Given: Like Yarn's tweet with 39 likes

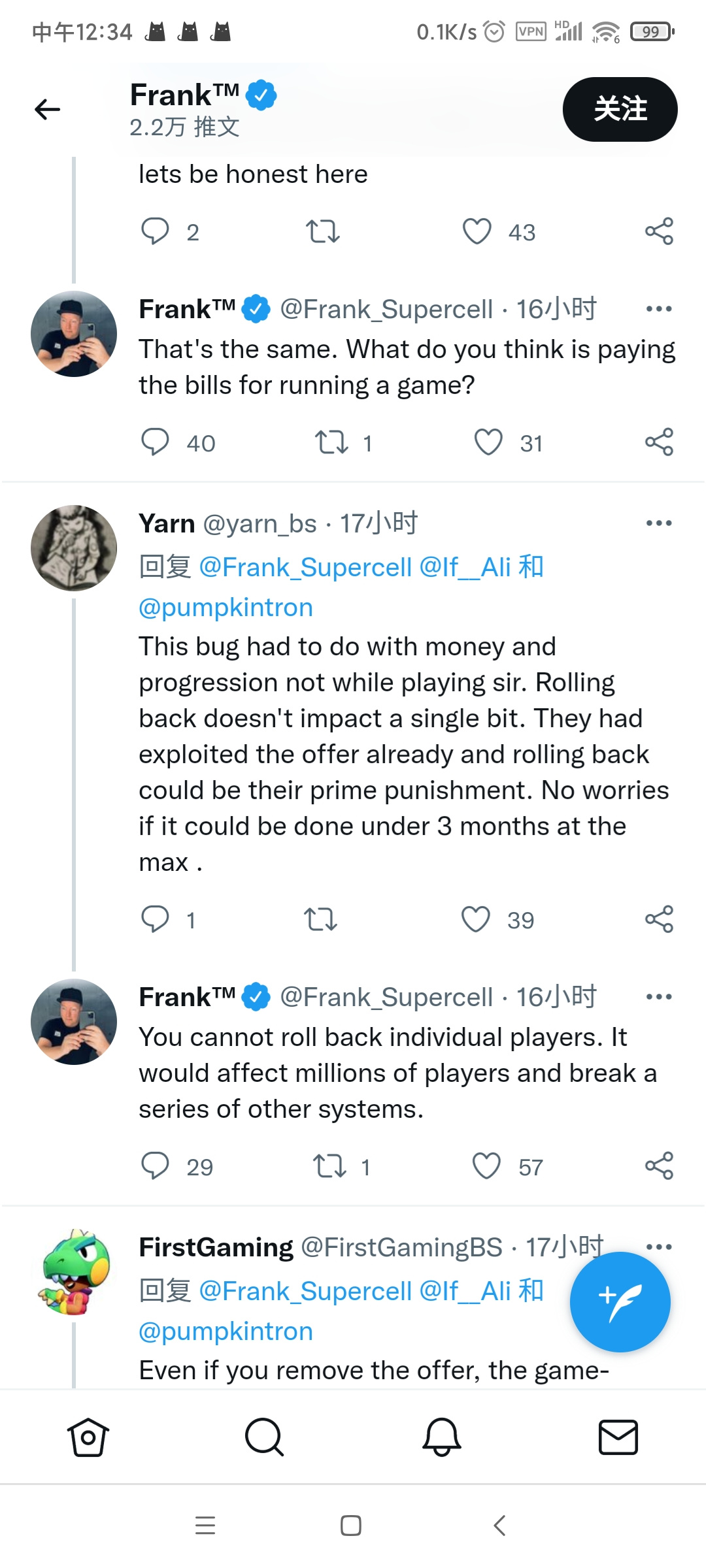Looking at the screenshot, I should 476,919.
